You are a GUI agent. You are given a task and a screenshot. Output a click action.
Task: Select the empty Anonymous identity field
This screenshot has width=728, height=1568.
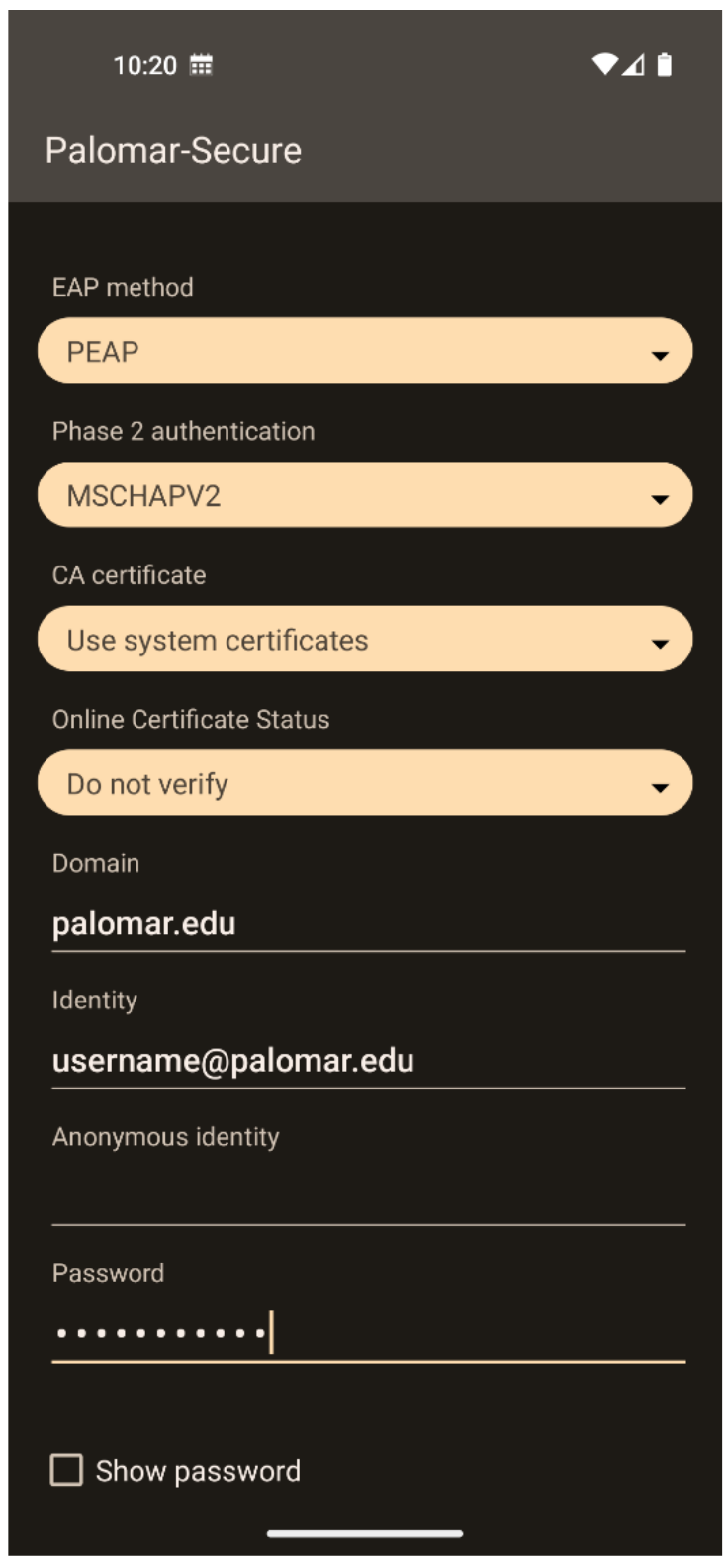coord(368,1196)
